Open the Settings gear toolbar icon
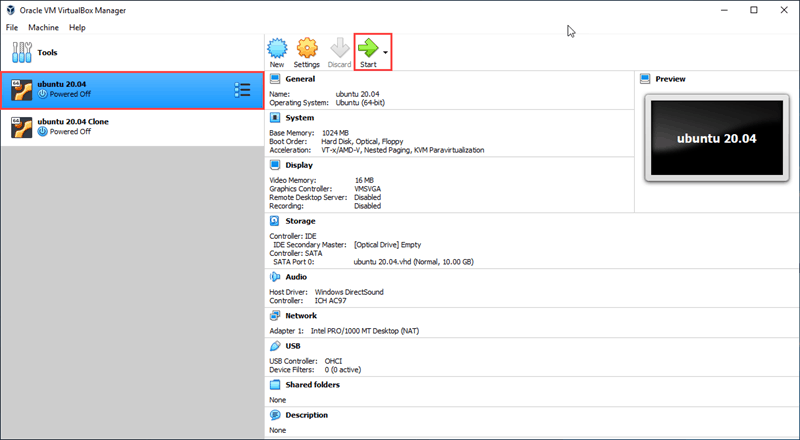 307,48
